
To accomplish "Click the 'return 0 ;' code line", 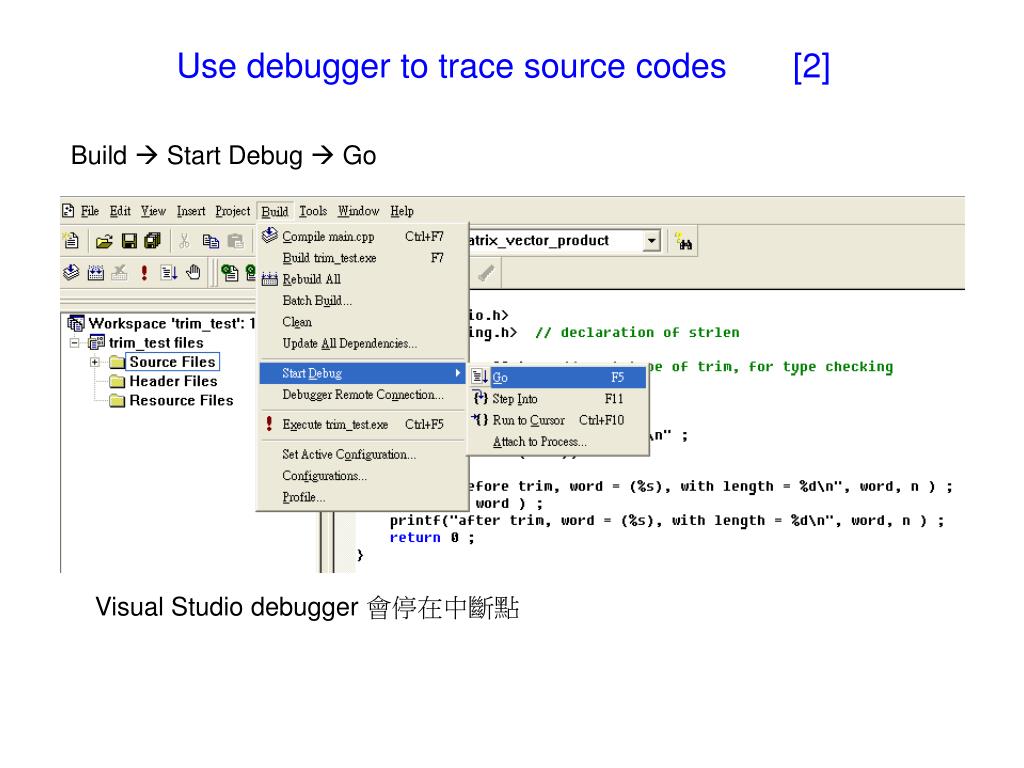I will [x=432, y=537].
